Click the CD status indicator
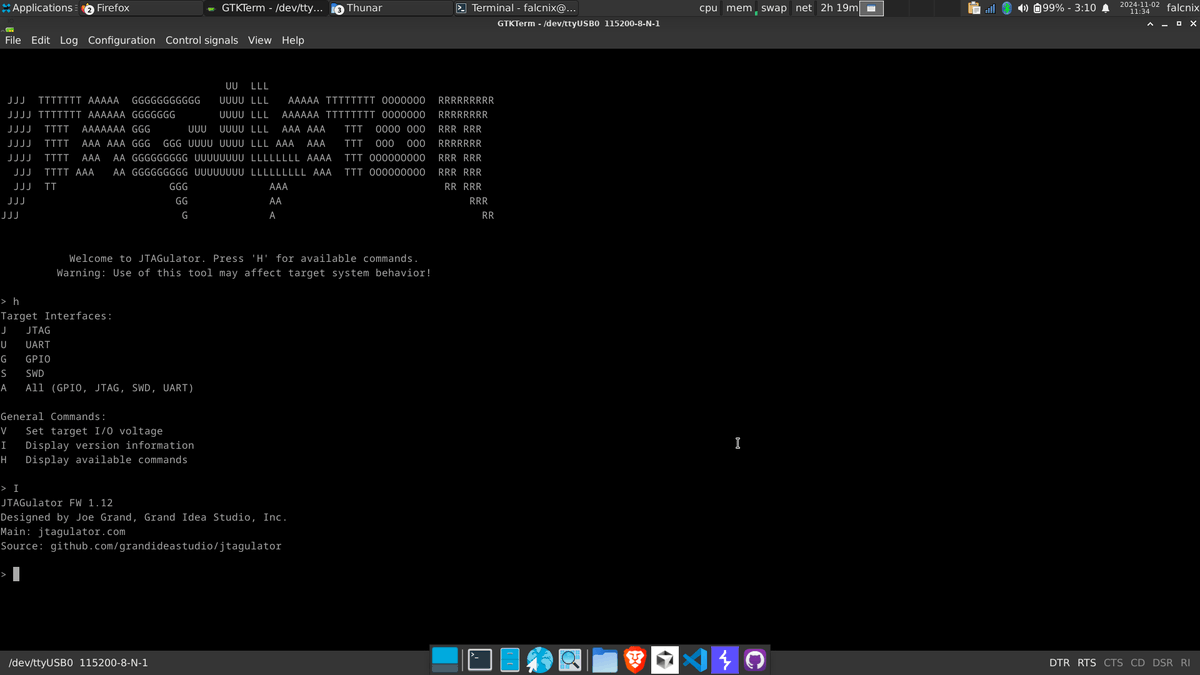Viewport: 1200px width, 675px height. (x=1138, y=663)
